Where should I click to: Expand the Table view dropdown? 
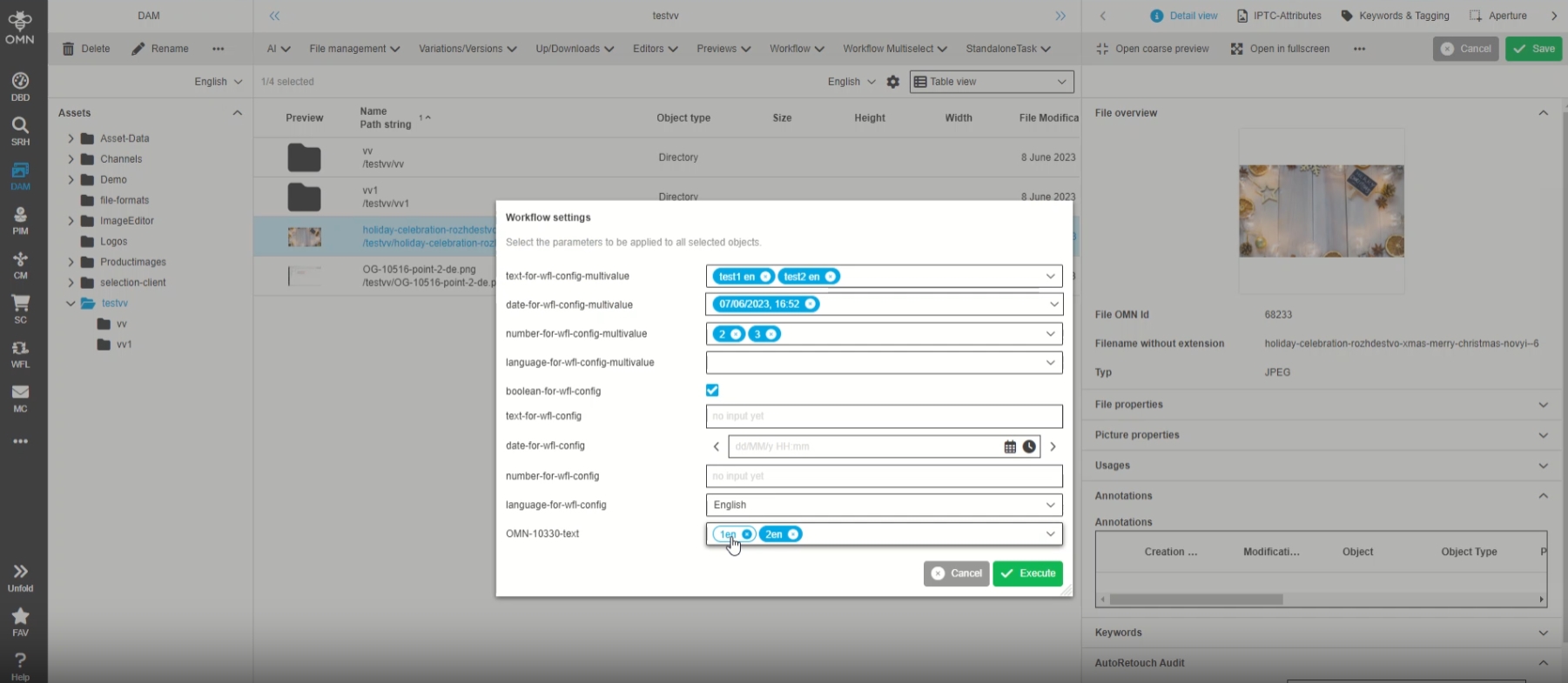click(x=991, y=82)
